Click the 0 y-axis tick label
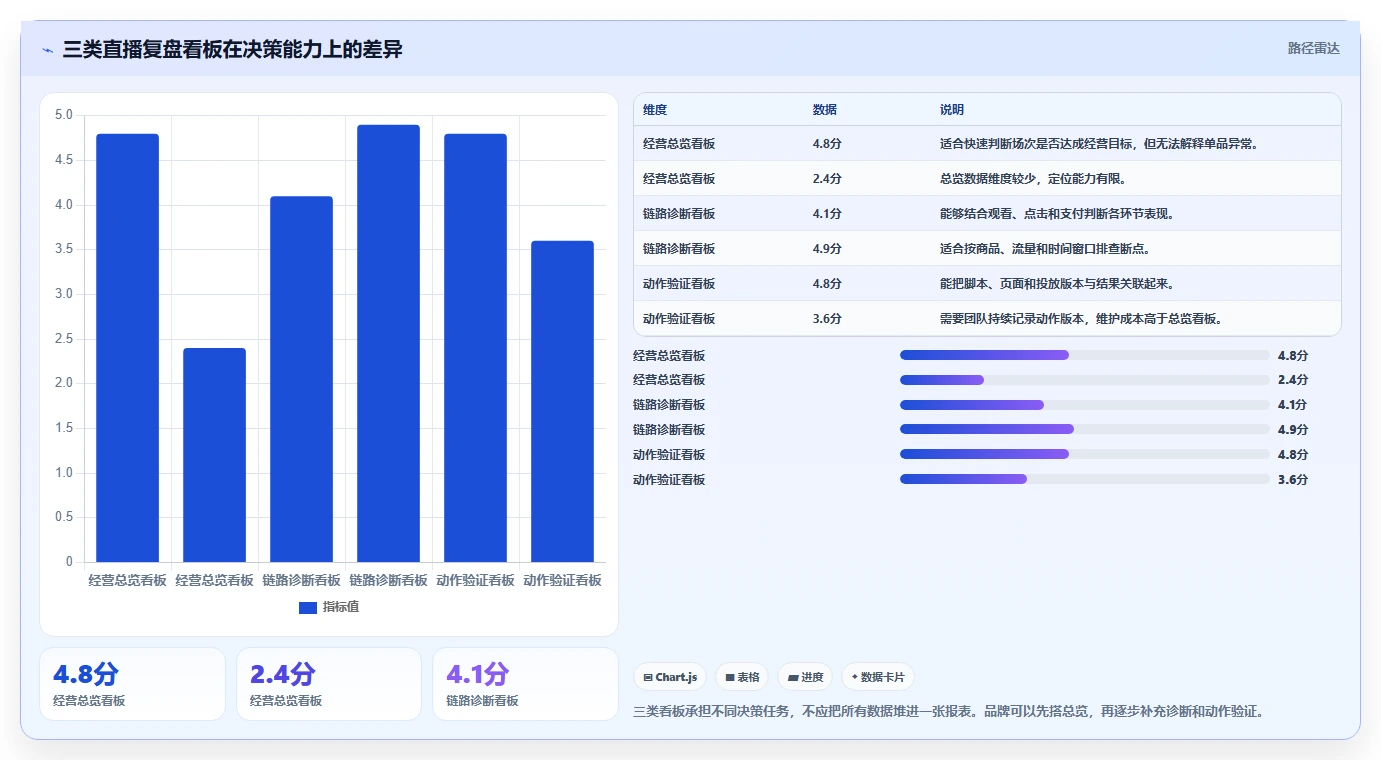This screenshot has height=760, width=1381. 69,562
